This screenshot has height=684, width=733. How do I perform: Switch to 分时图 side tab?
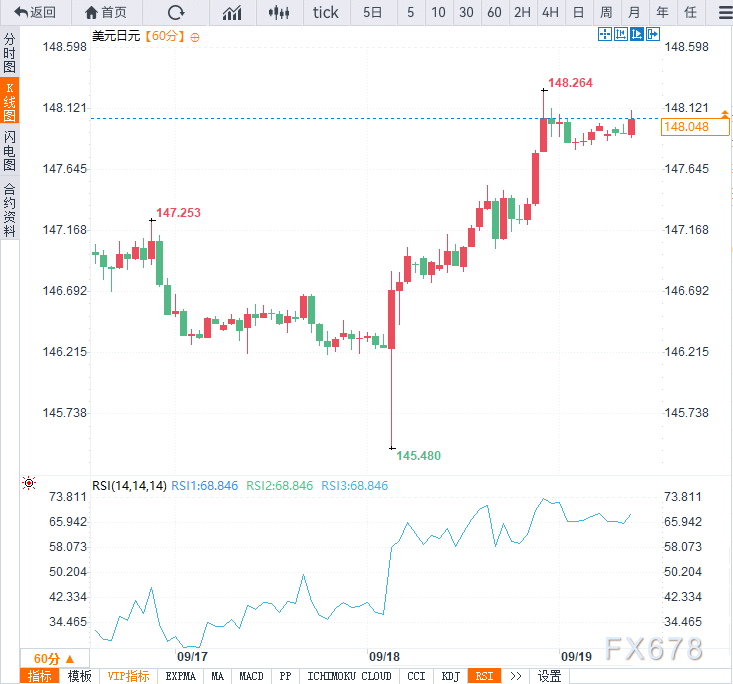9,52
